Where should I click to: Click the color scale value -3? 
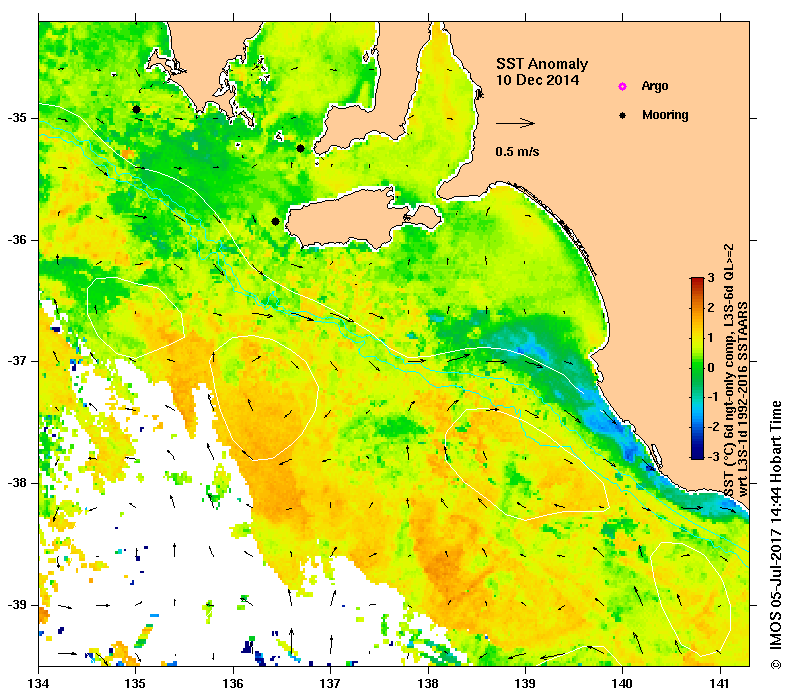coord(713,457)
